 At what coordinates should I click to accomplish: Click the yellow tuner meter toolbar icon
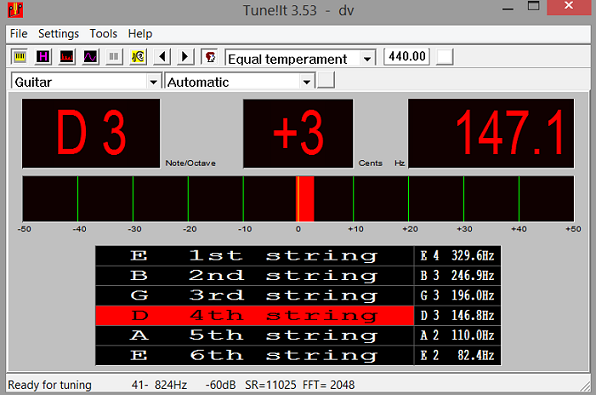(x=20, y=57)
